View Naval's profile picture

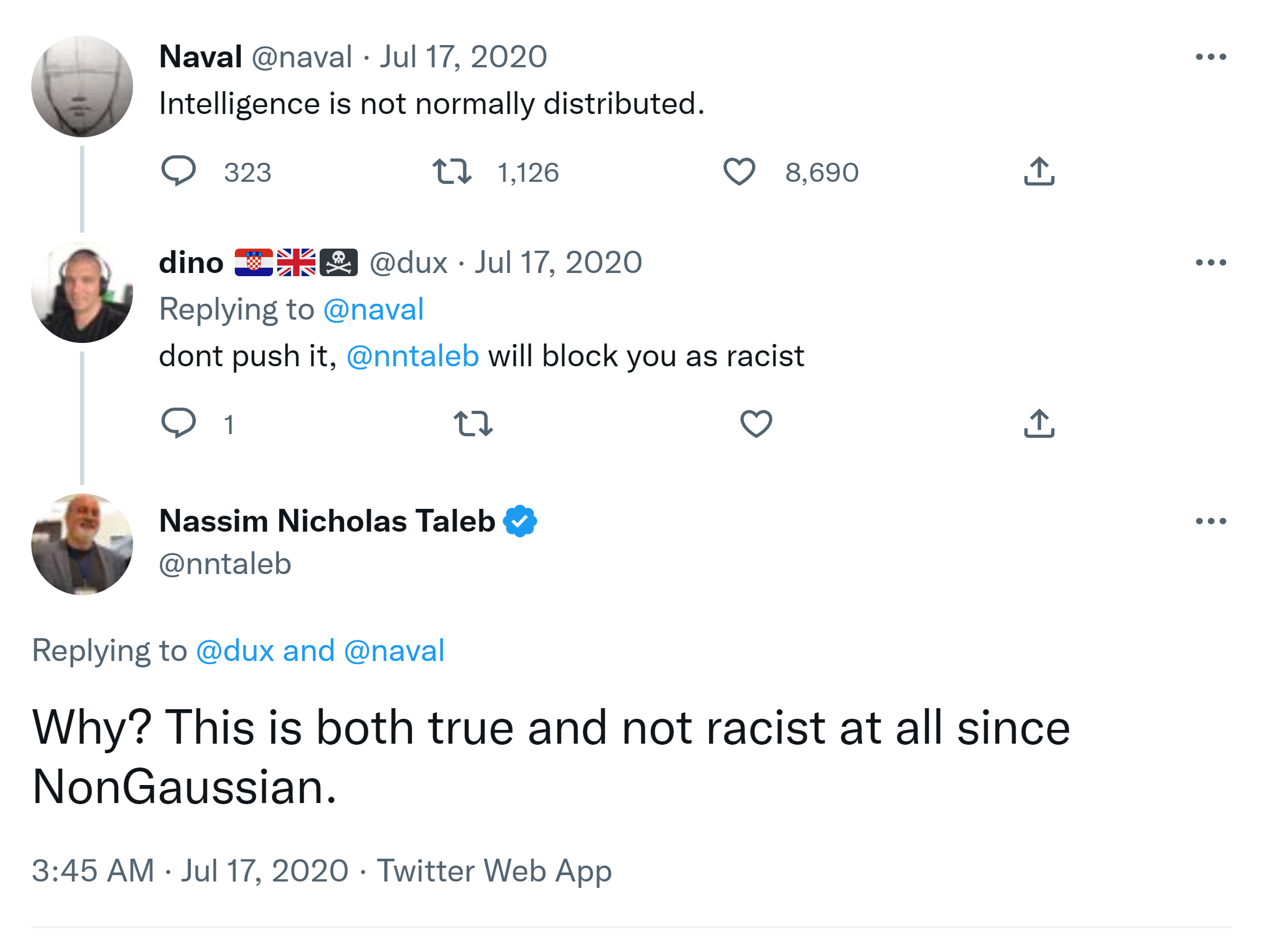point(82,86)
